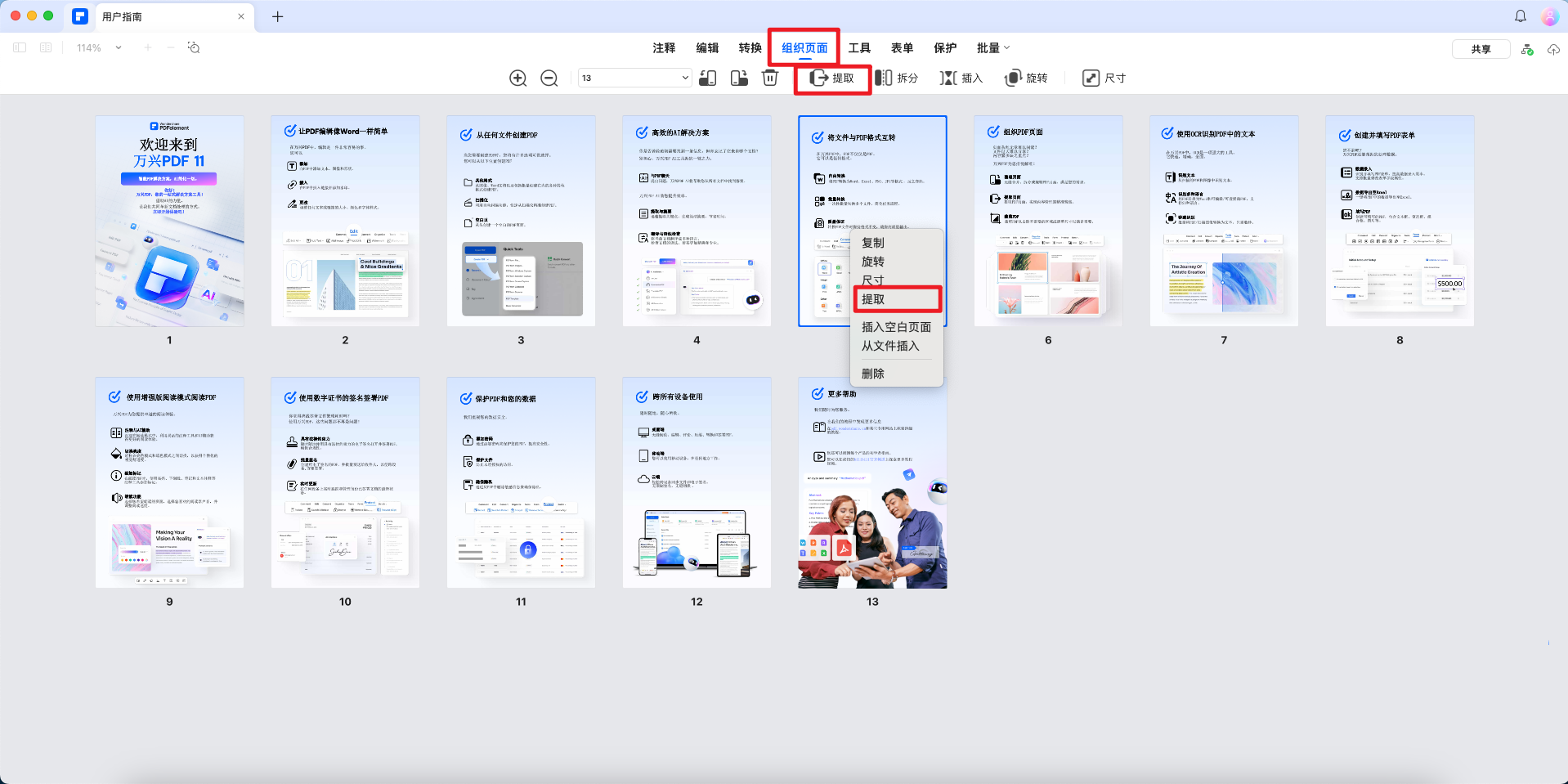Click the green sync status icon
1568x784 pixels.
[x=1525, y=49]
